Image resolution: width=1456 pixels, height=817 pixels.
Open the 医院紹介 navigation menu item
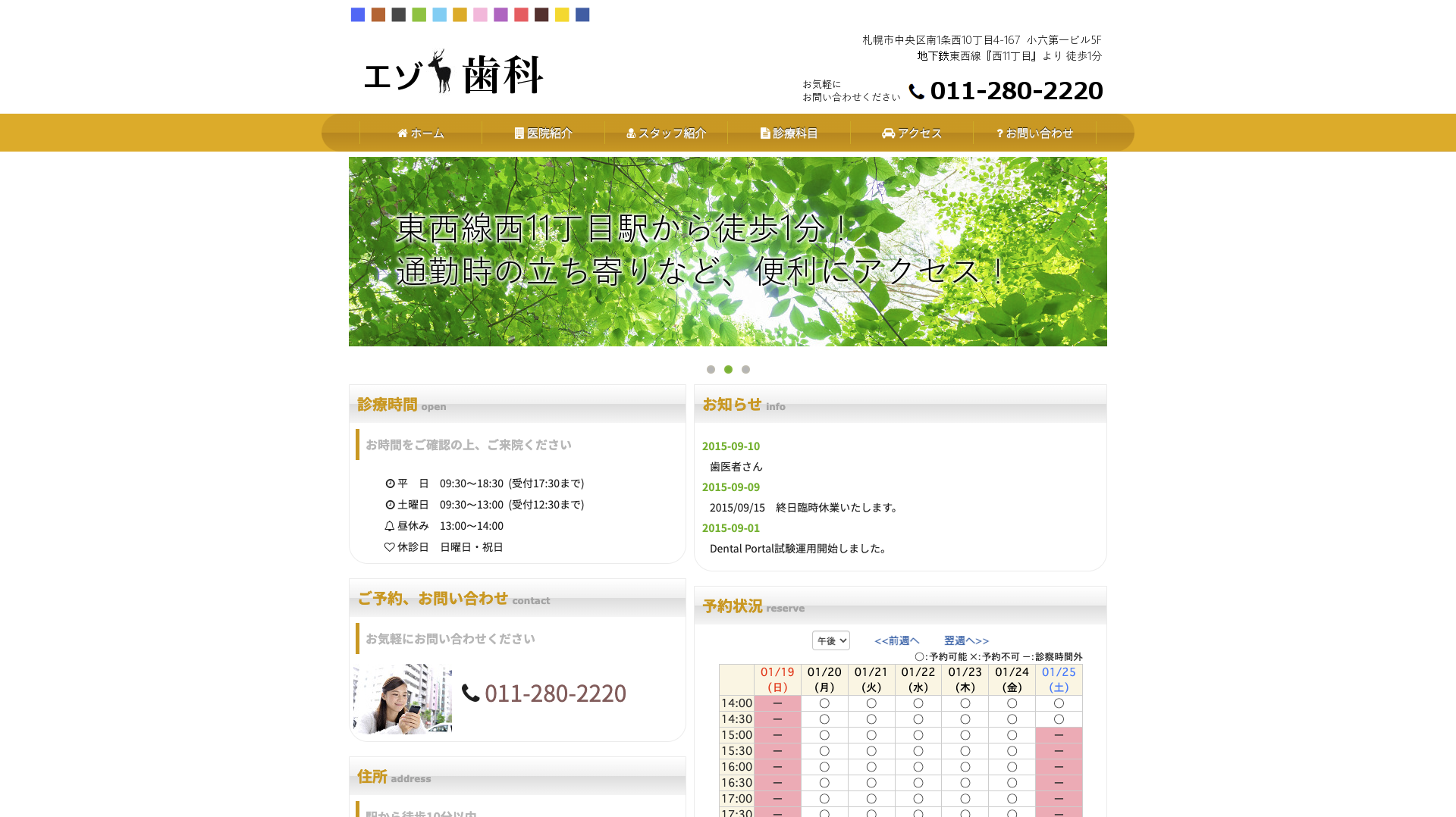pyautogui.click(x=548, y=133)
